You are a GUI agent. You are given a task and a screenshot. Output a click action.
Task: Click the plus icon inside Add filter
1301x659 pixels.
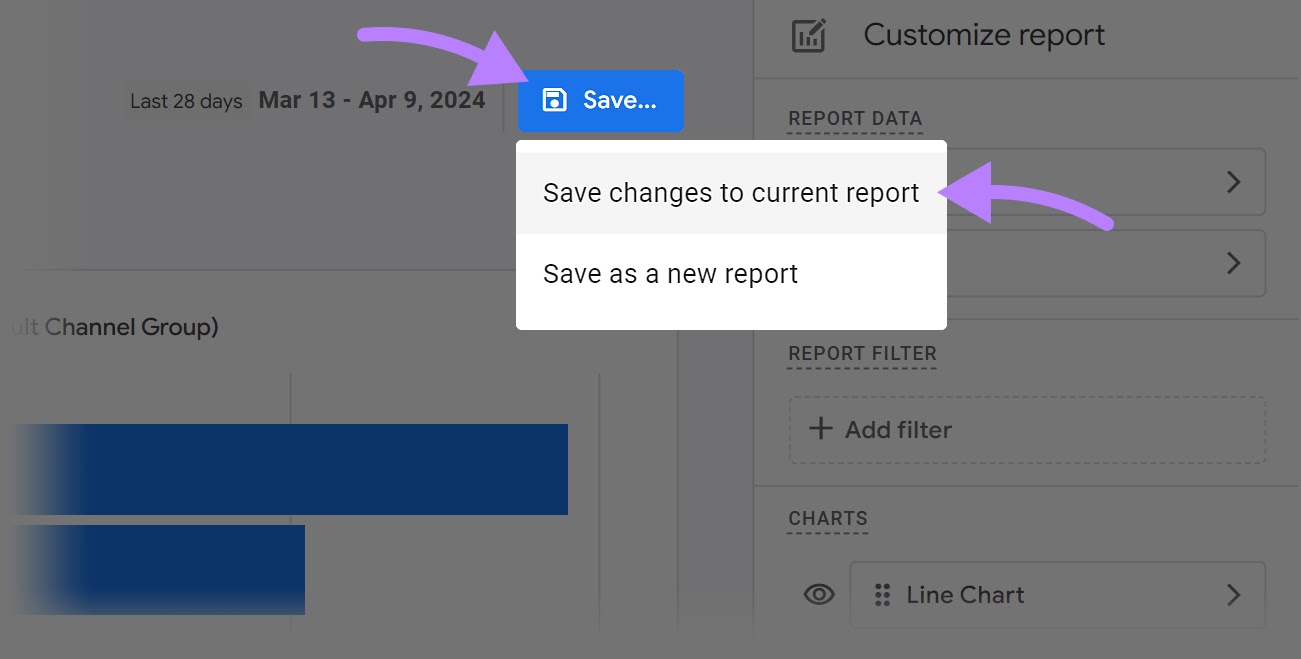click(x=820, y=429)
